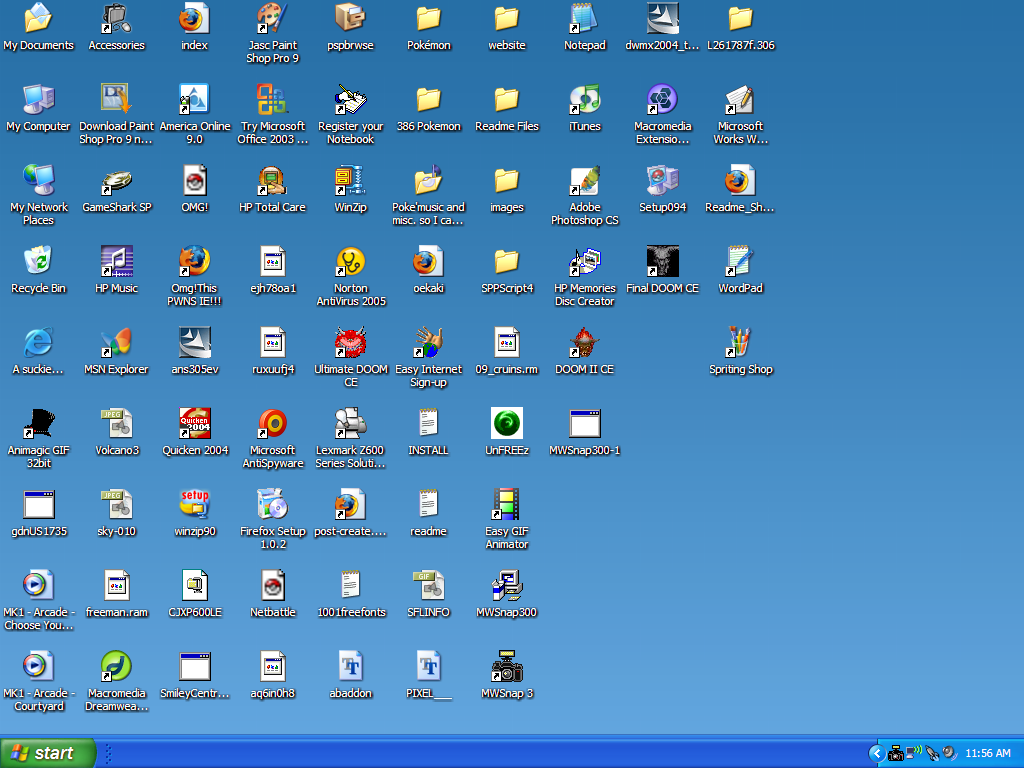This screenshot has width=1024, height=768.
Task: Select the abaddon font file
Action: (350, 666)
